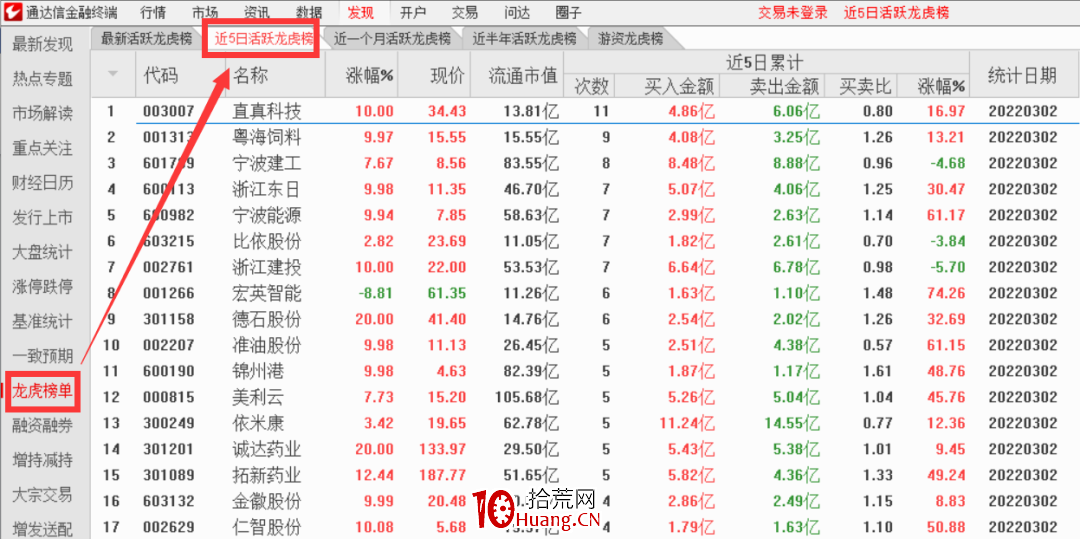This screenshot has height=539, width=1080.
Task: Open 增发送配 in the sidebar
Action: [x=42, y=529]
